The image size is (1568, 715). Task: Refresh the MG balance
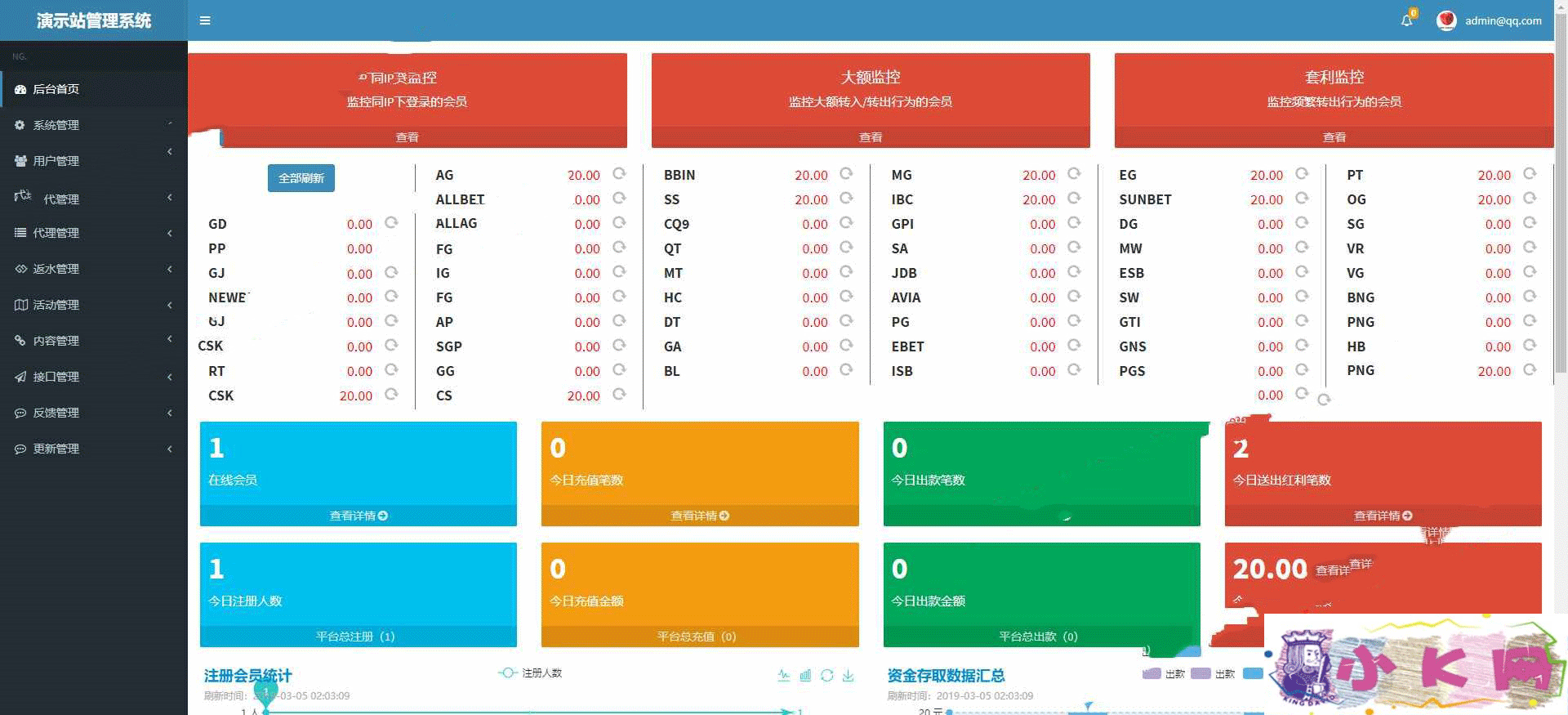pyautogui.click(x=1074, y=174)
